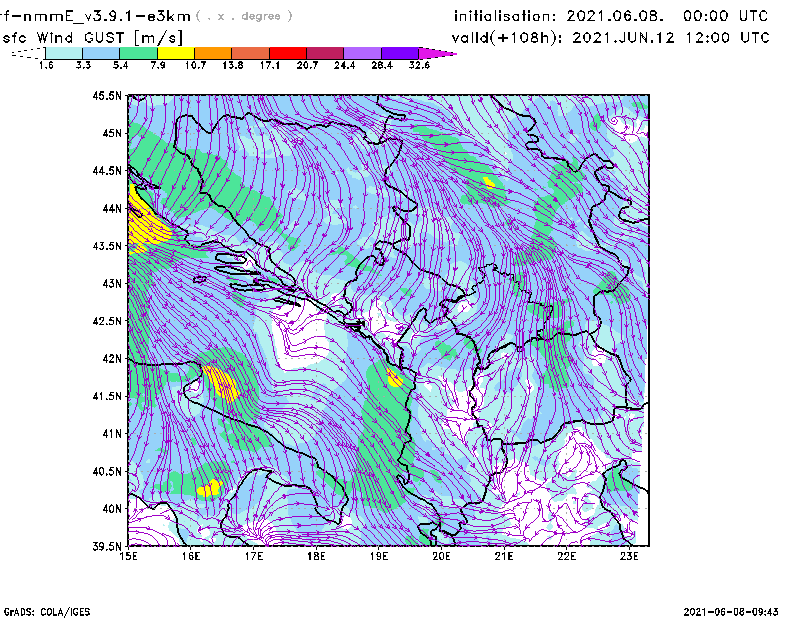
Task: Select the green 5.4–7.9 legend swatch
Action: click(x=138, y=53)
